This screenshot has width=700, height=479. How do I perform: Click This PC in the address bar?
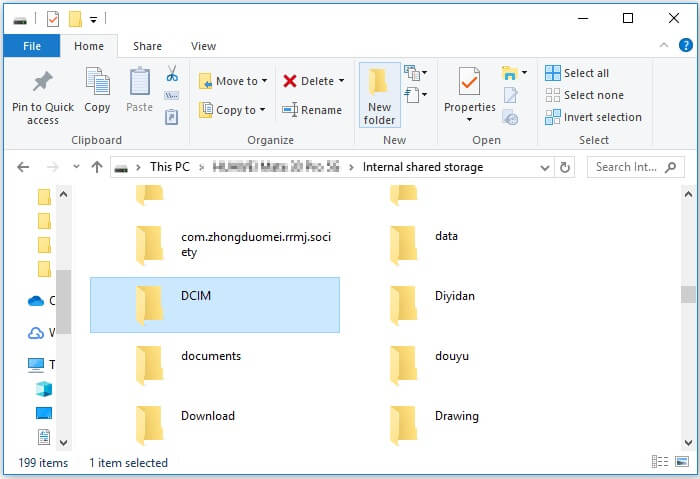[170, 167]
